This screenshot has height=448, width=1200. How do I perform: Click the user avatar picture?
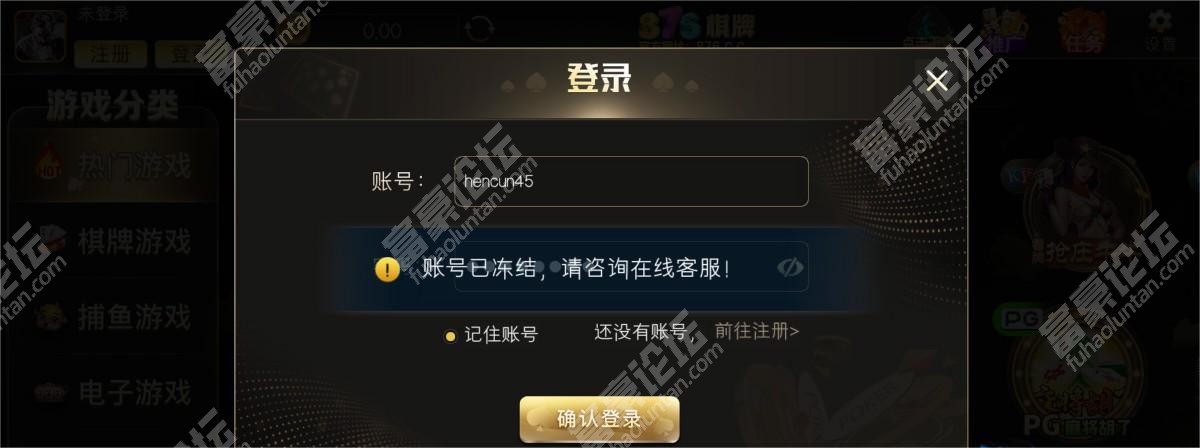[x=40, y=37]
